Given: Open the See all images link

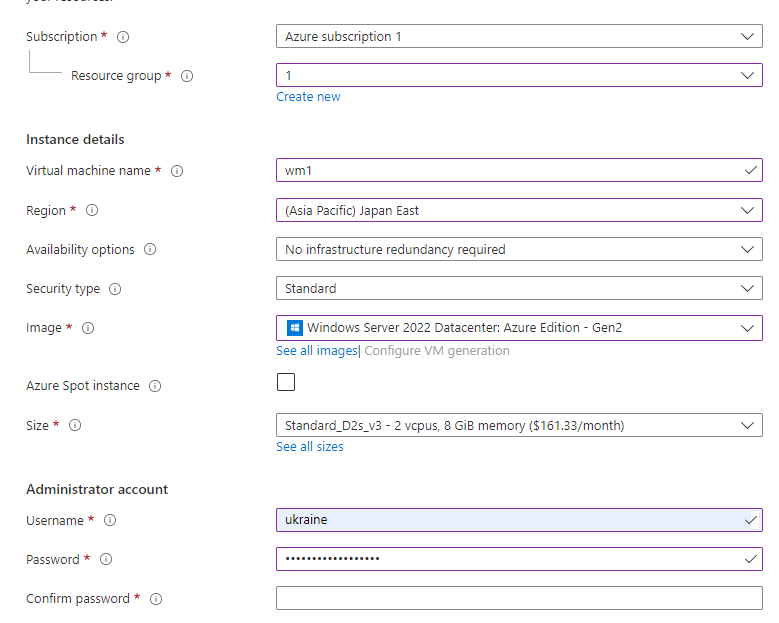Looking at the screenshot, I should [x=316, y=351].
